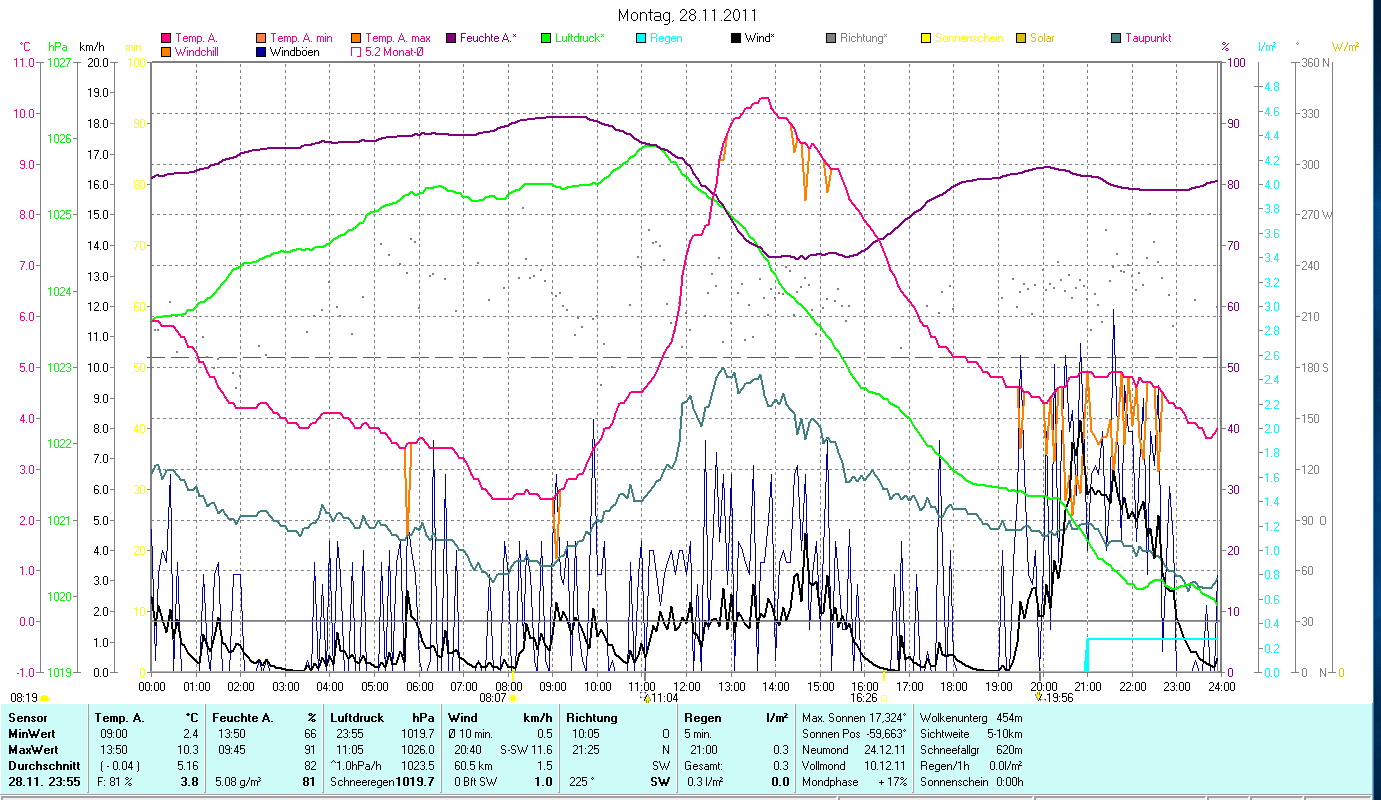Screen dimensions: 1381x800
Task: Click the 08:07 sunrise marker on time axis
Action: click(x=494, y=698)
